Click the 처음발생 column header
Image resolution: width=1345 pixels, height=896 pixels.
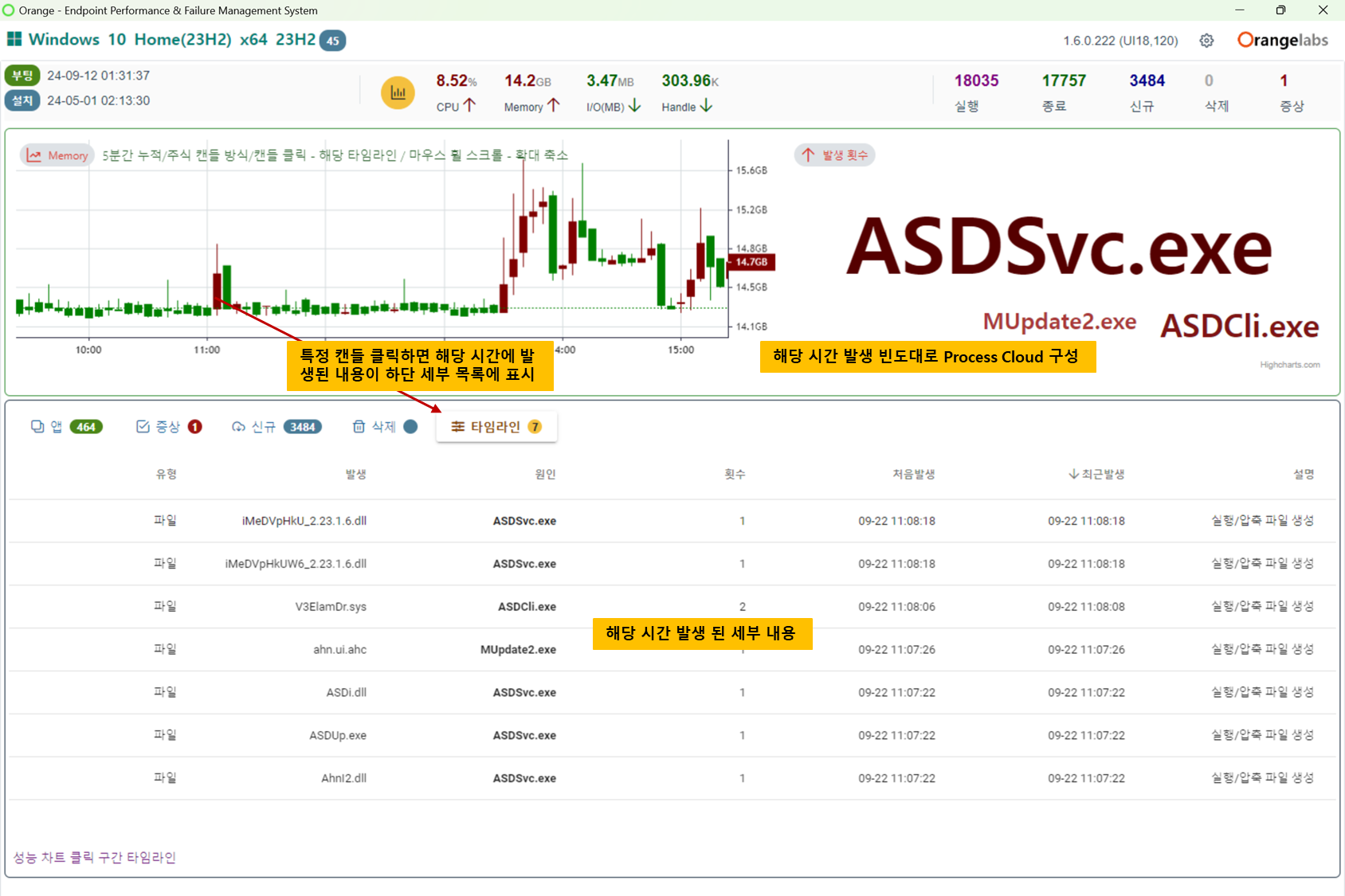tap(913, 474)
